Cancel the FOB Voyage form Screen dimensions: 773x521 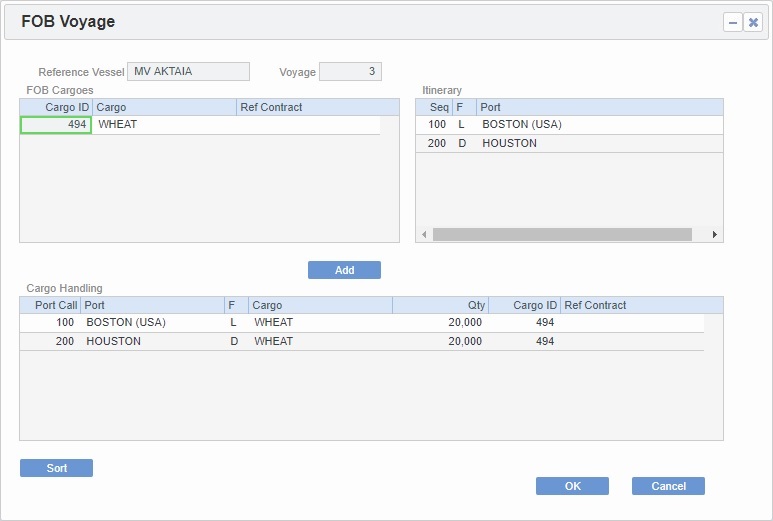(x=668, y=486)
